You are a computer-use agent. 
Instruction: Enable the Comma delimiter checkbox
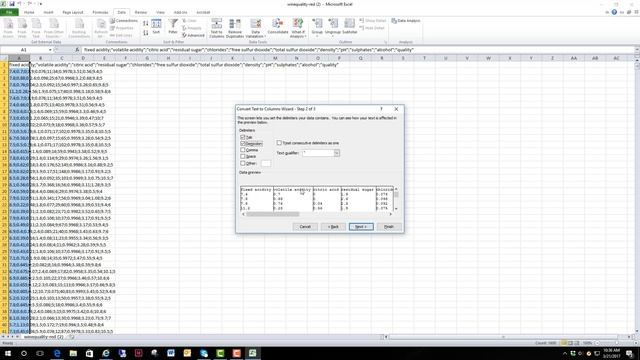243,150
